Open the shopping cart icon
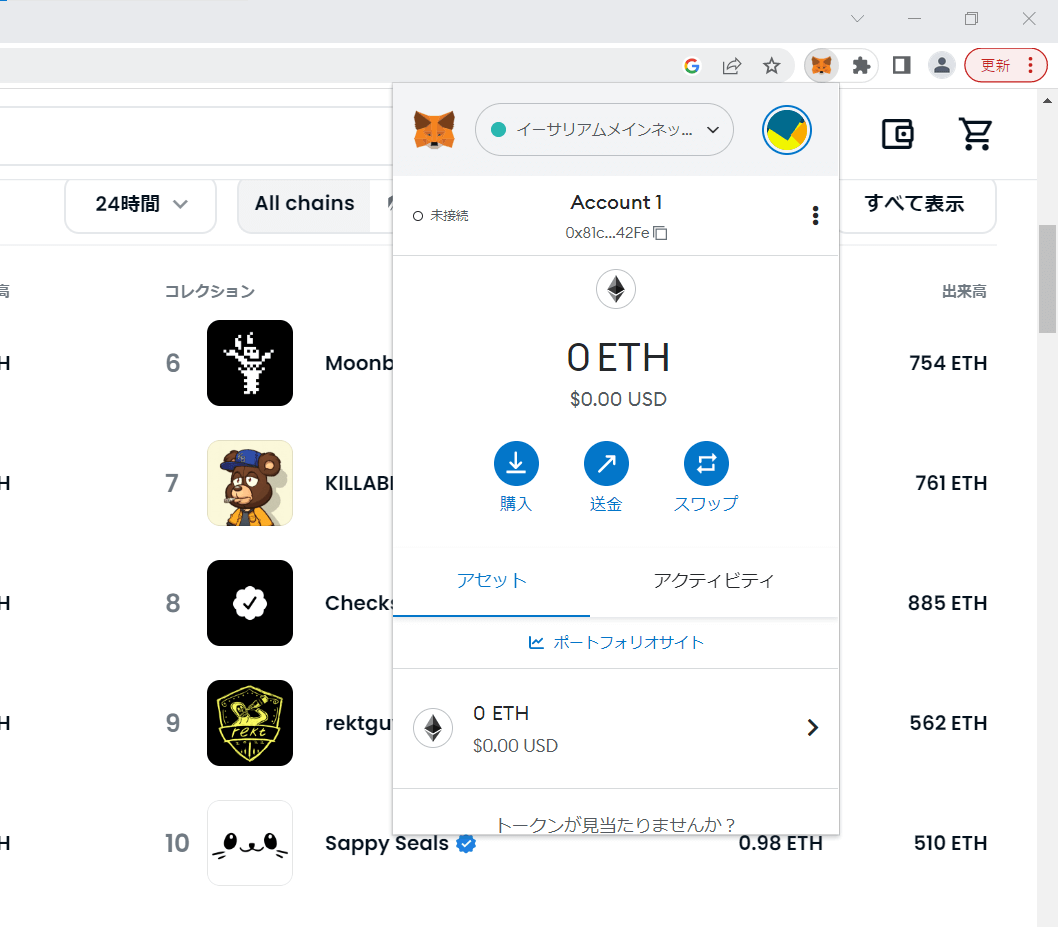Image resolution: width=1058 pixels, height=927 pixels. point(975,133)
